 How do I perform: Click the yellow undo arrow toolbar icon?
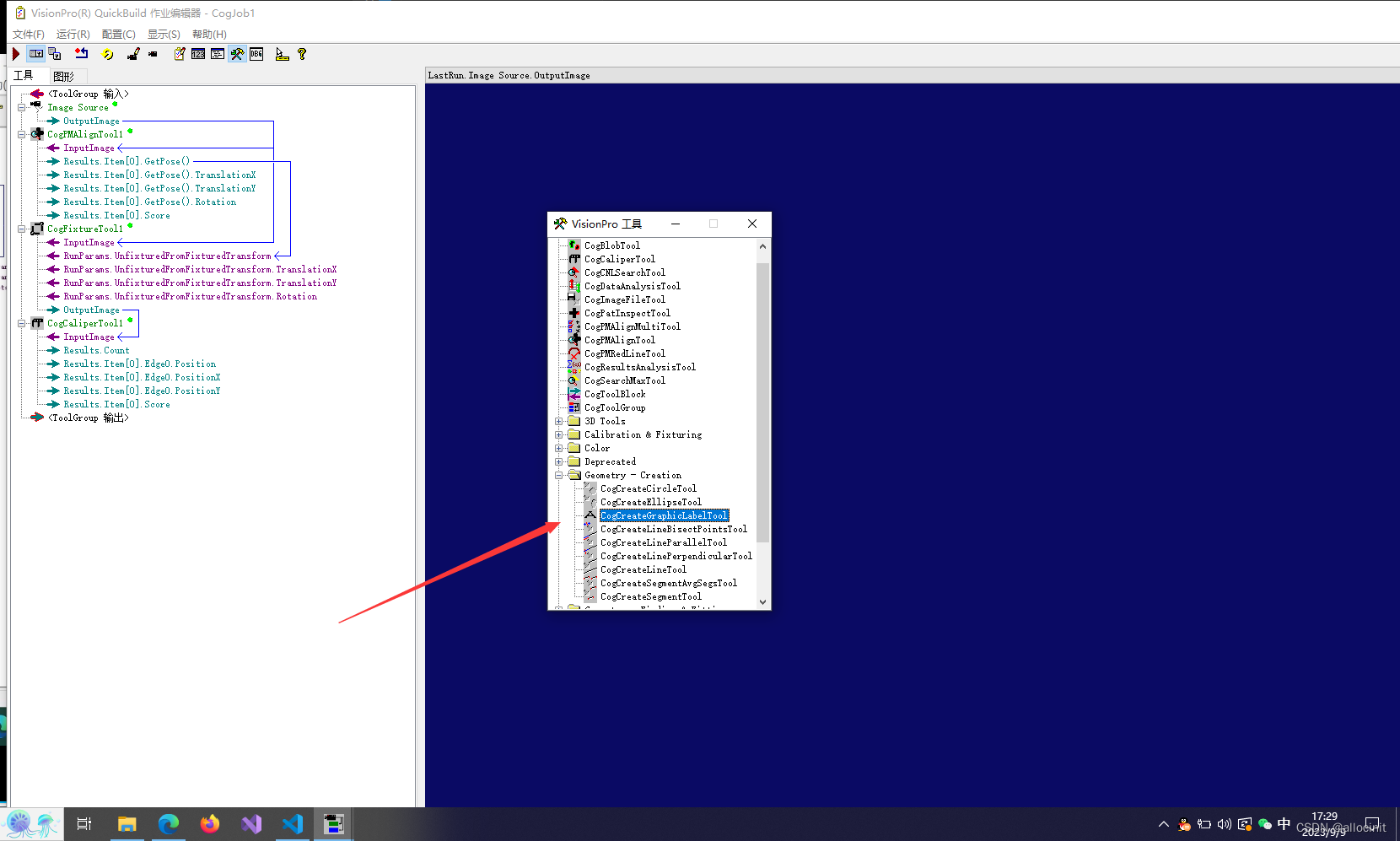[x=108, y=54]
